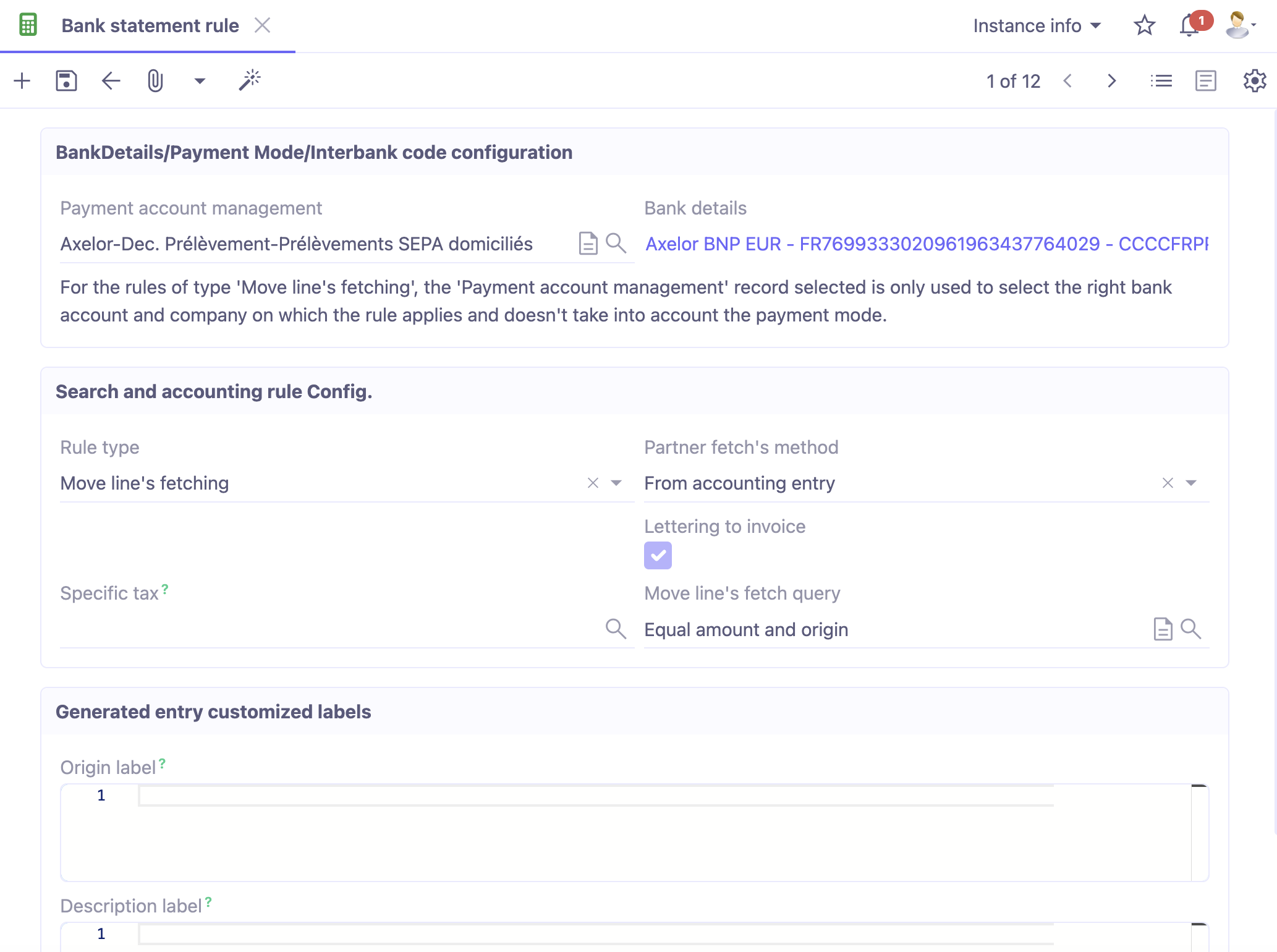Save the bank statement rule record

point(67,80)
